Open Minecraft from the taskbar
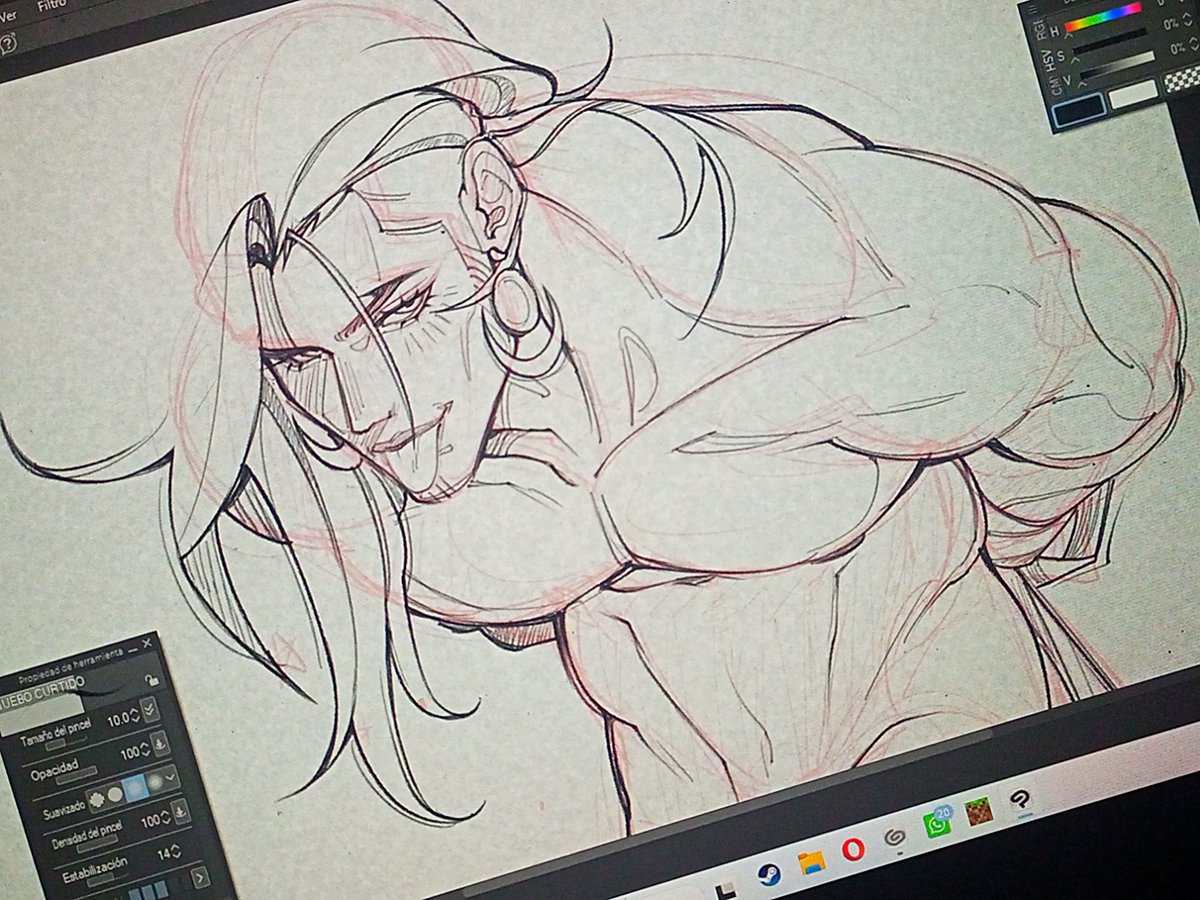 978,812
